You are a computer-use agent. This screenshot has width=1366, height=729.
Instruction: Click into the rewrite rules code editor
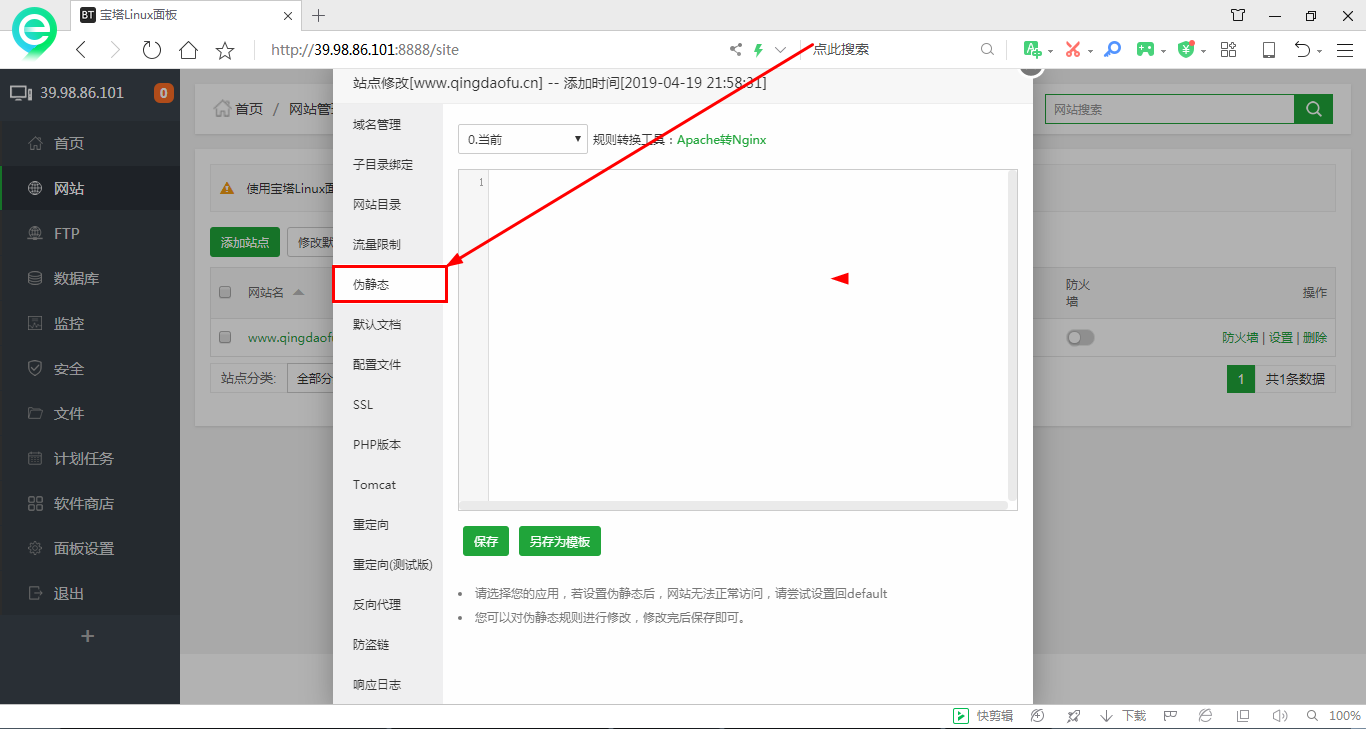click(748, 335)
